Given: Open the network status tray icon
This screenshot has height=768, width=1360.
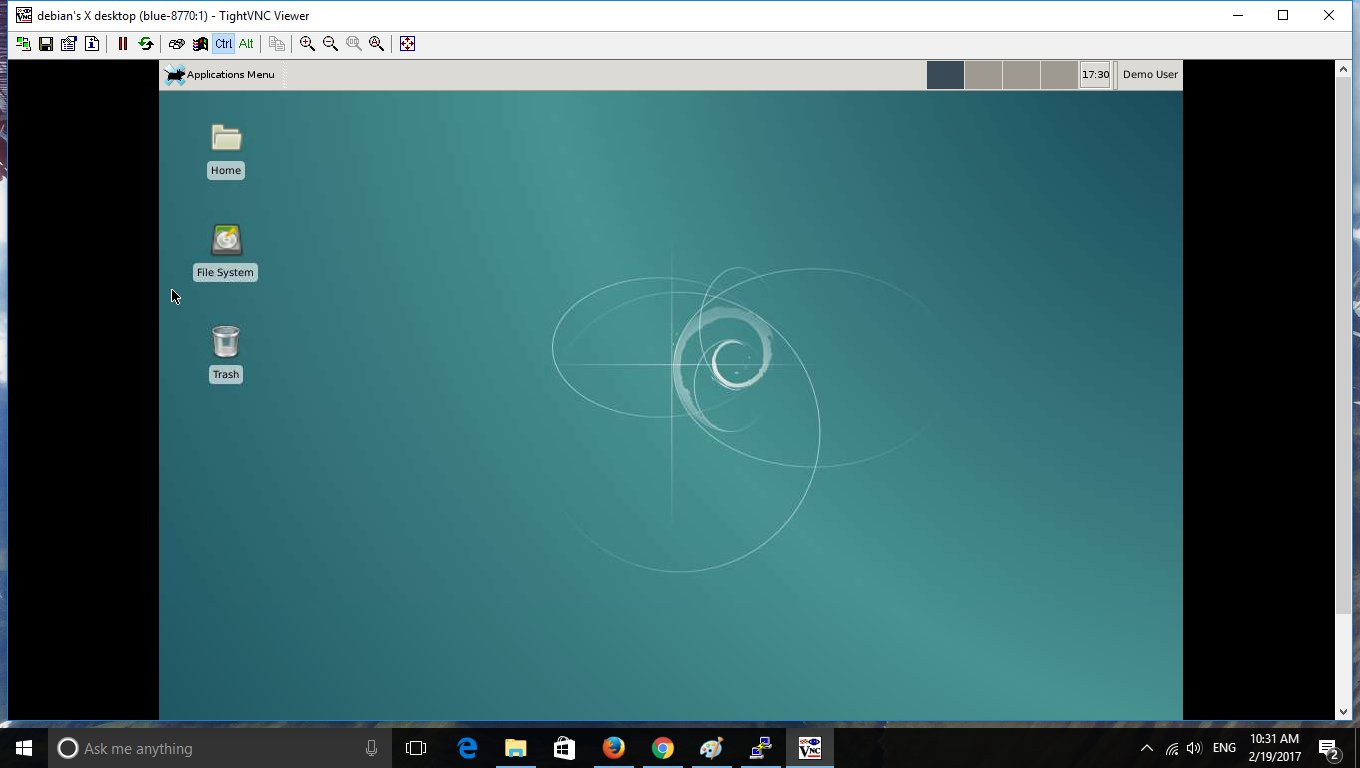Looking at the screenshot, I should coord(1171,748).
